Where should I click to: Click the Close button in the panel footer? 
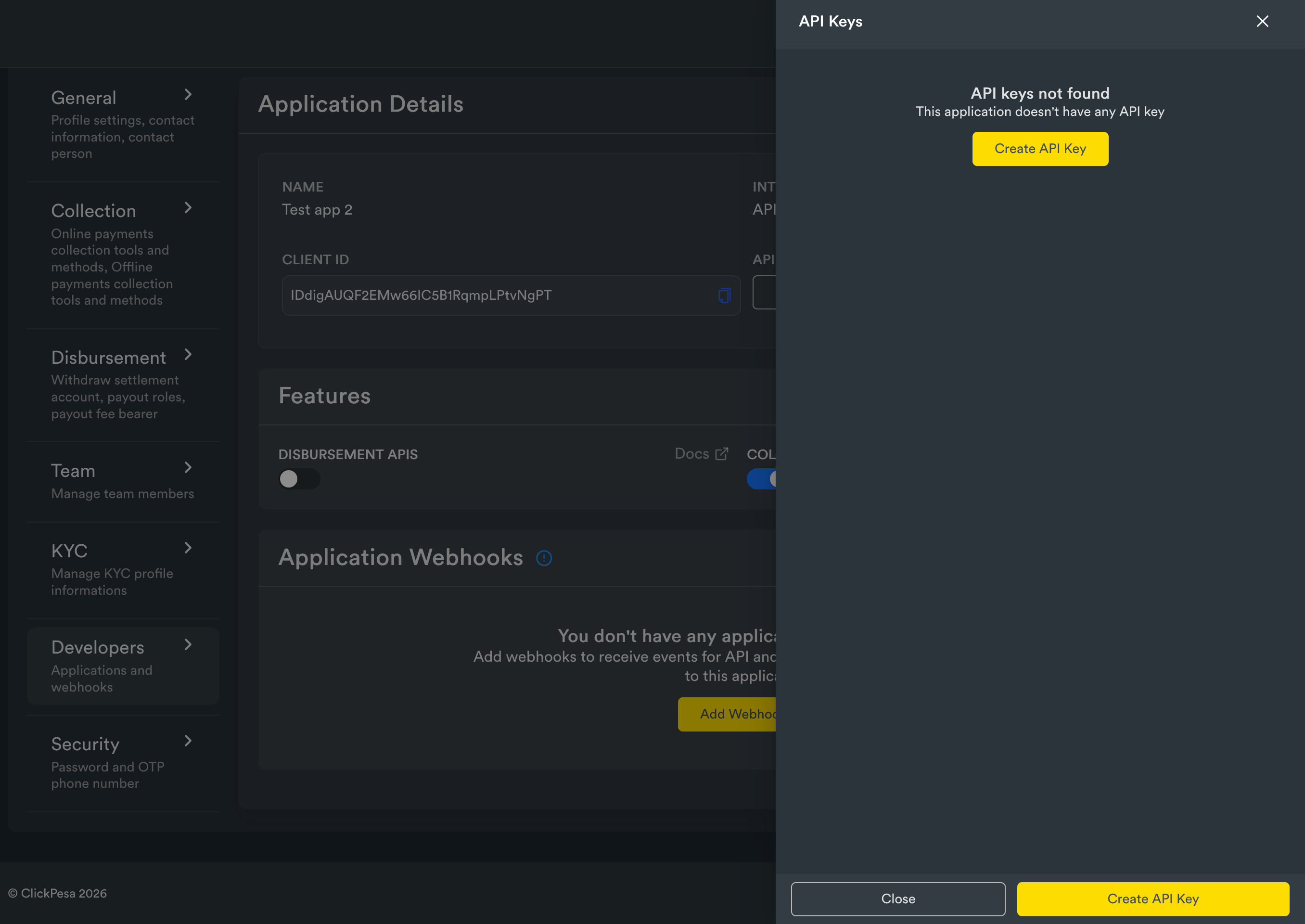(898, 899)
